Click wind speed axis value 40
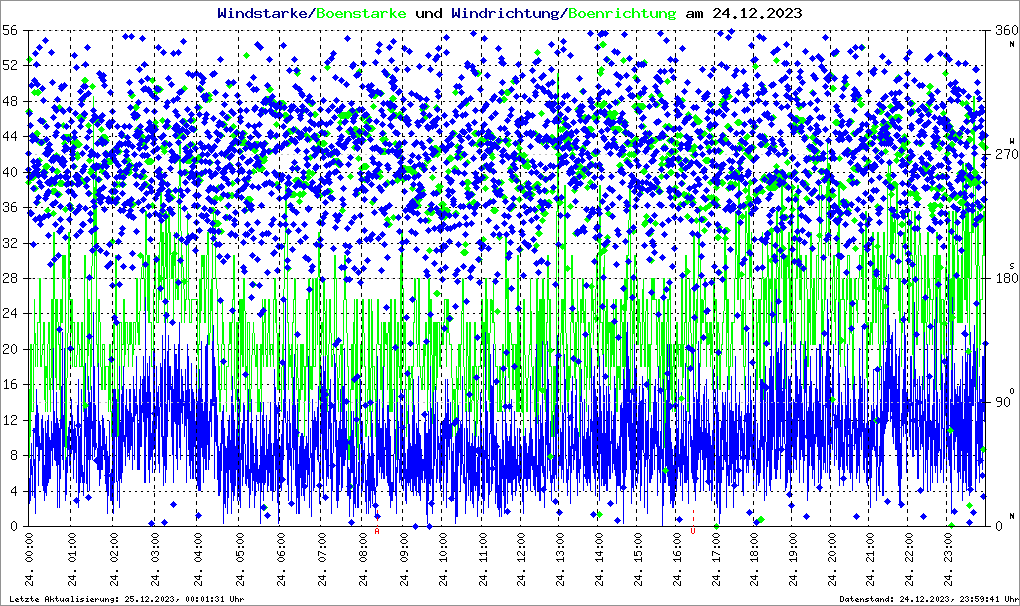Image resolution: width=1020 pixels, height=606 pixels. [9, 172]
